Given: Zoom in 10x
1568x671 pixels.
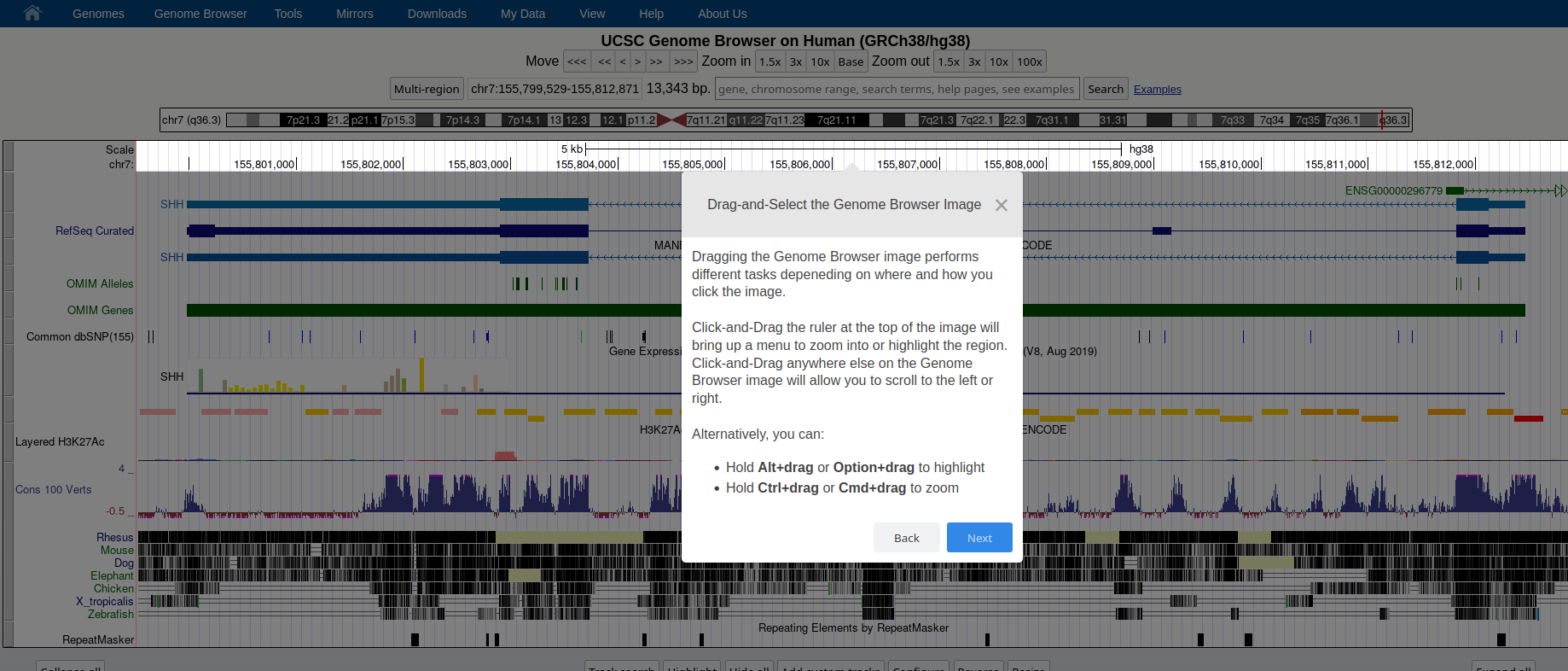Looking at the screenshot, I should point(820,61).
